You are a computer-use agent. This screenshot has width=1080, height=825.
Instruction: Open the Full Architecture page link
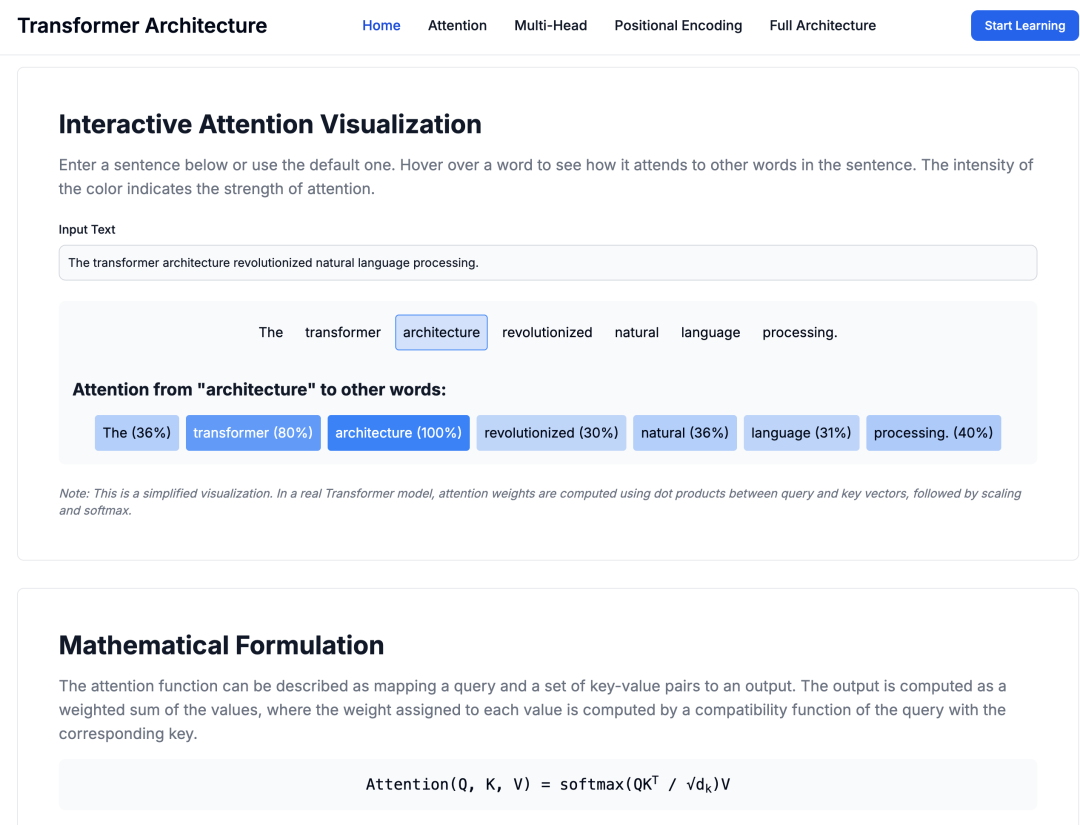822,26
